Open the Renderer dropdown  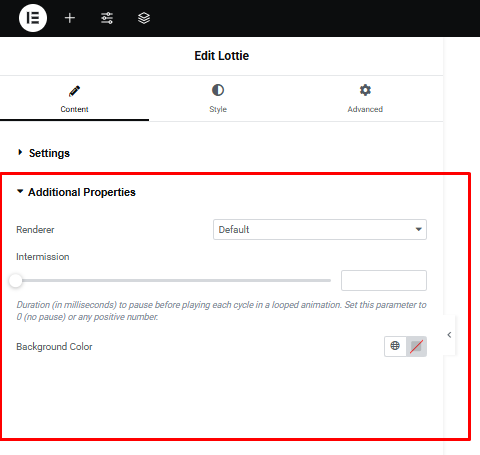320,229
